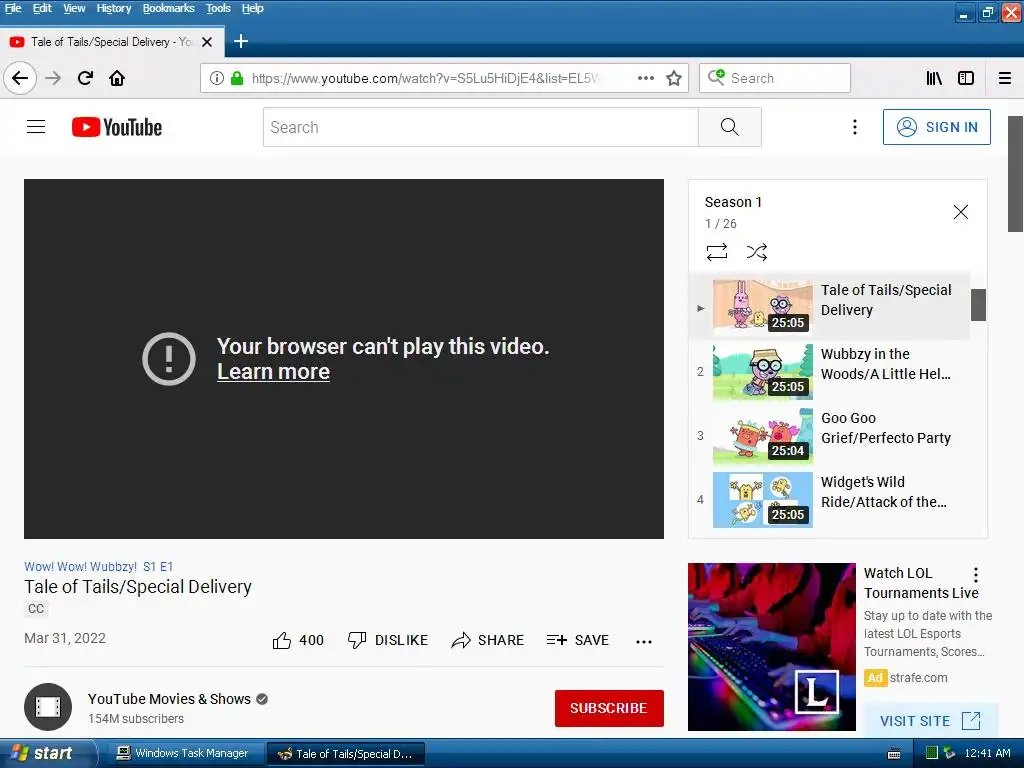Toggle shuffle playlist icon
Image resolution: width=1024 pixels, height=768 pixels.
(x=757, y=252)
